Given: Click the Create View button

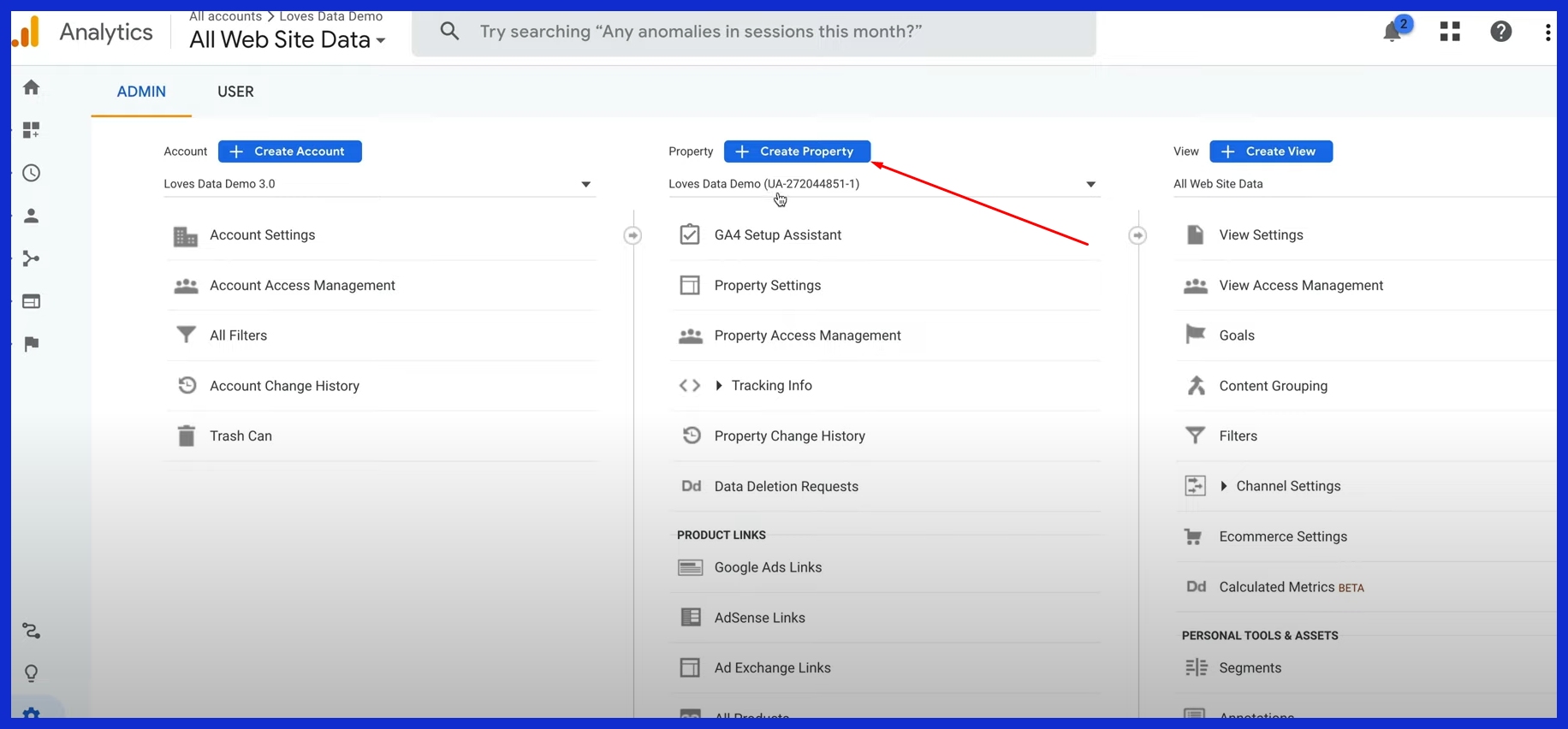Looking at the screenshot, I should (1271, 151).
